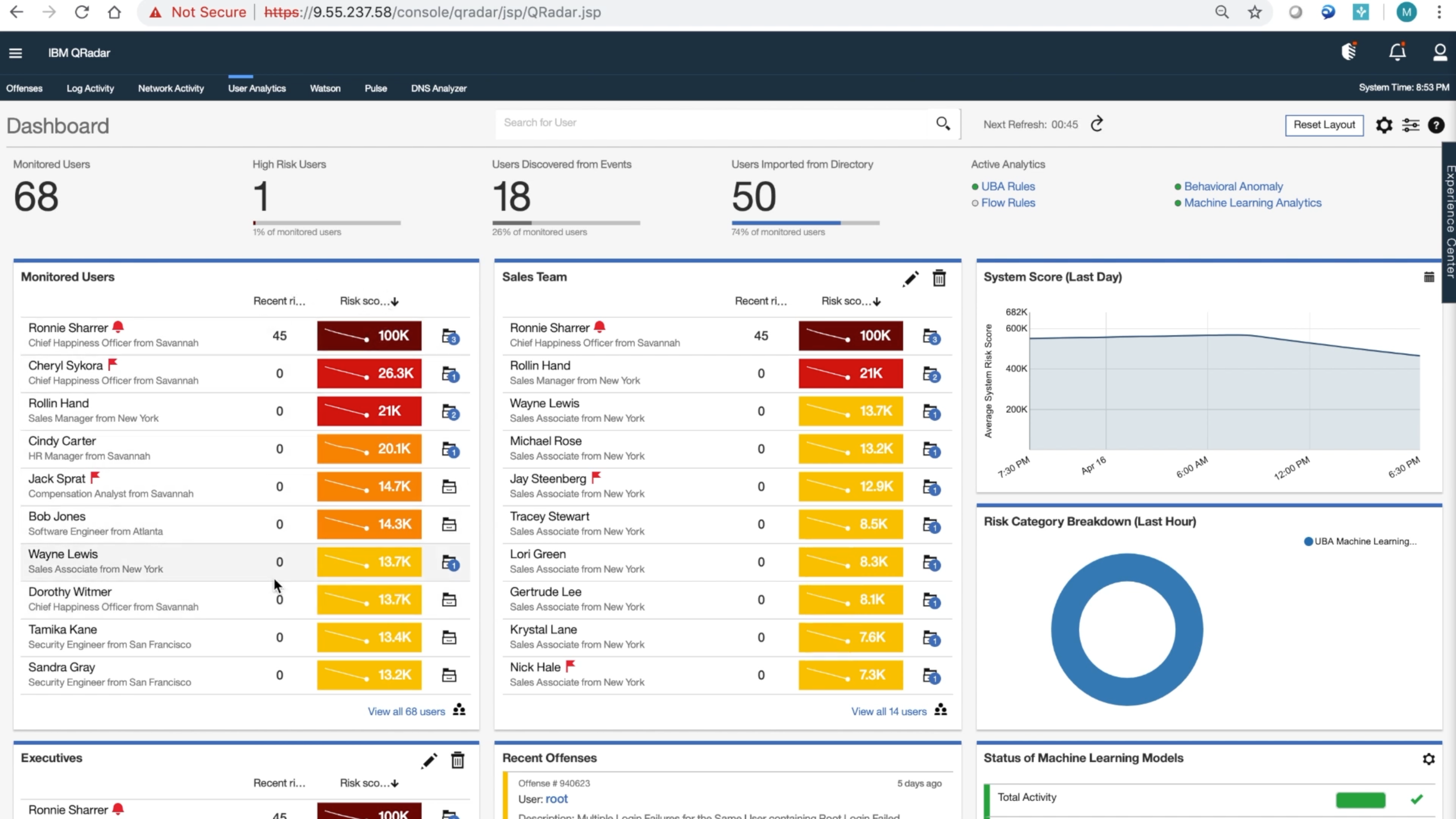Screen dimensions: 1456x819
Task: Toggle Flow Rules analytics status
Action: (x=1008, y=203)
